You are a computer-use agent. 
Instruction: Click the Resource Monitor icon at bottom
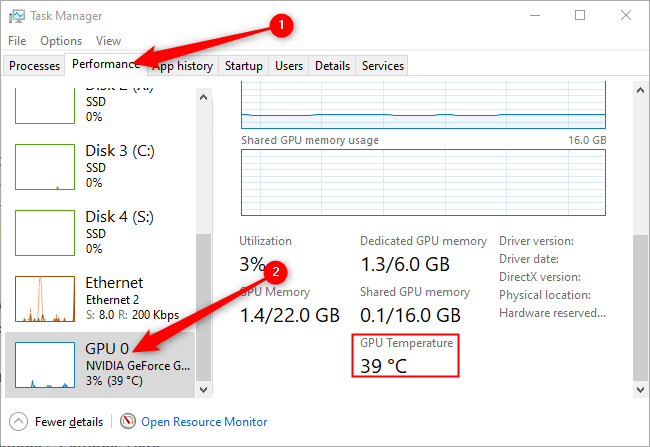[x=128, y=422]
